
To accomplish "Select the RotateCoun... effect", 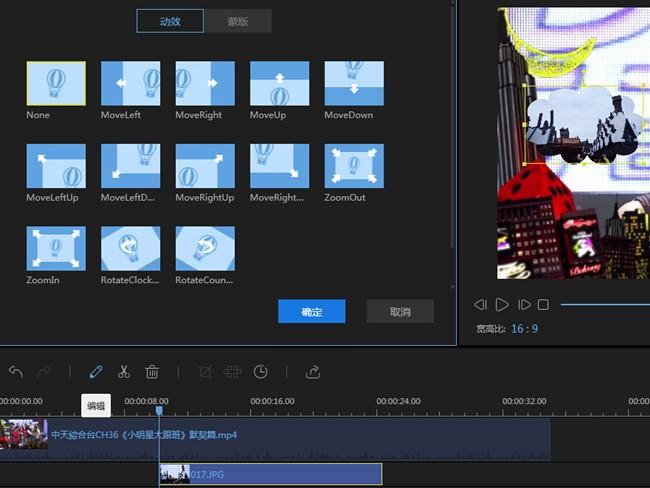I will click(205, 248).
